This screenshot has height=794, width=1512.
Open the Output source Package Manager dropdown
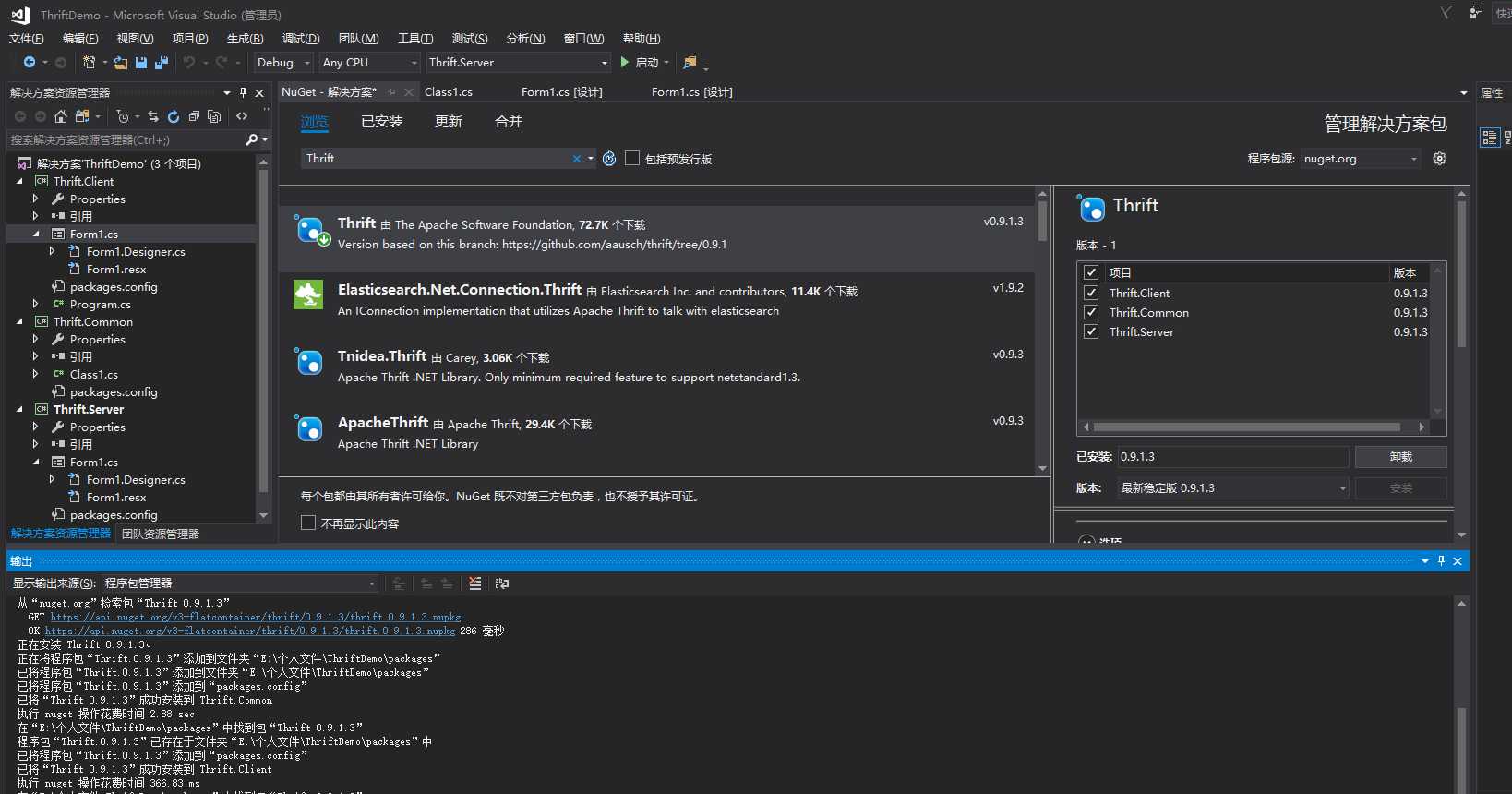pyautogui.click(x=240, y=583)
